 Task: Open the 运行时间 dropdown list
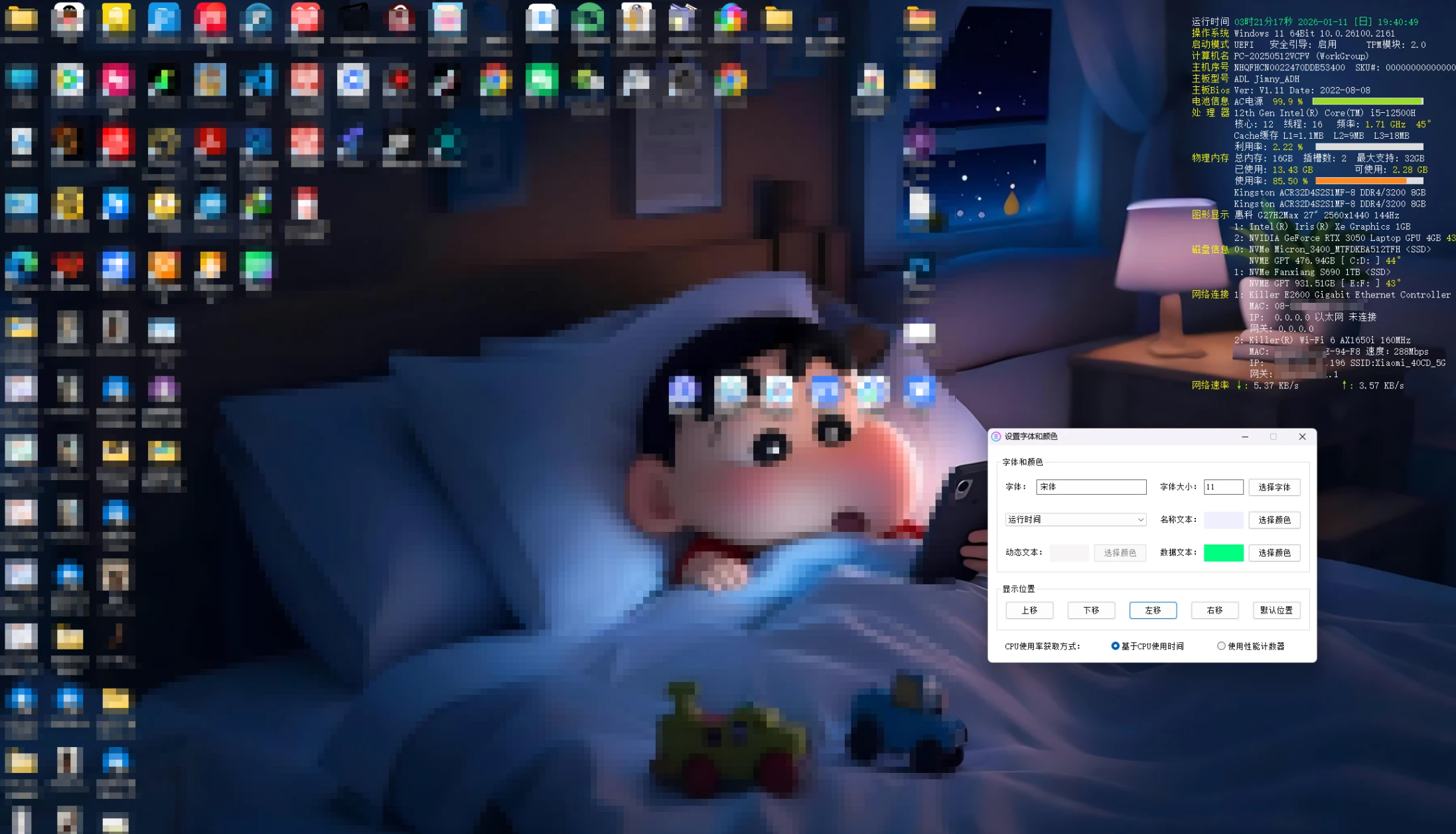pos(1074,519)
